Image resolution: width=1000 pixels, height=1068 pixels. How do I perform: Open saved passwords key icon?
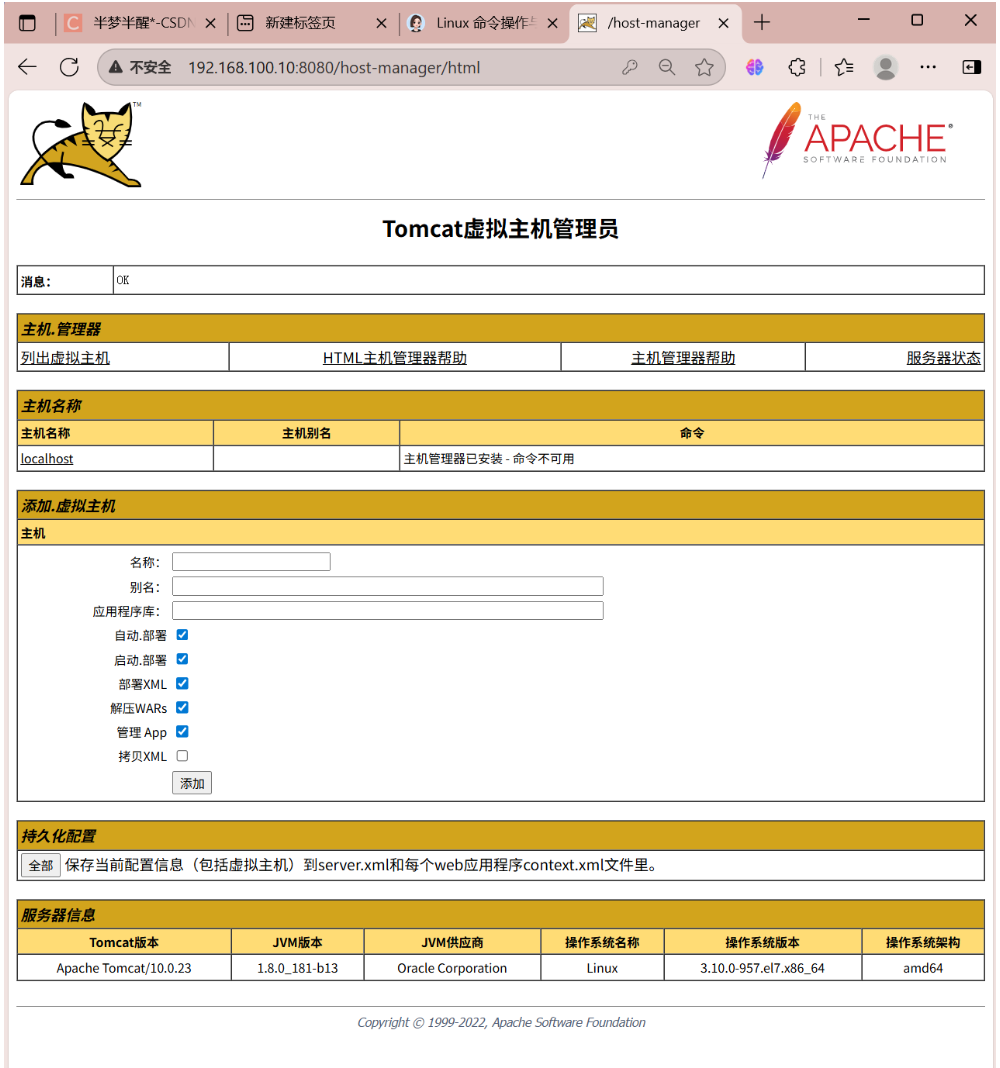click(x=630, y=67)
